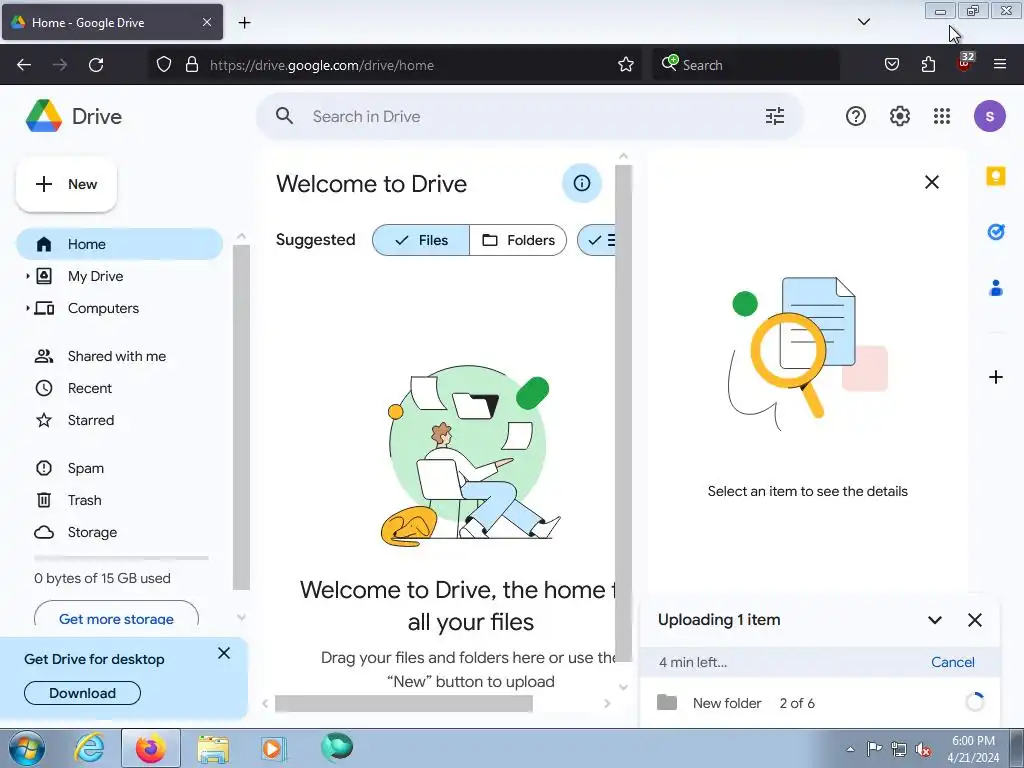The image size is (1024, 768).
Task: Click the search magnifier icon in Drive
Action: tap(284, 116)
